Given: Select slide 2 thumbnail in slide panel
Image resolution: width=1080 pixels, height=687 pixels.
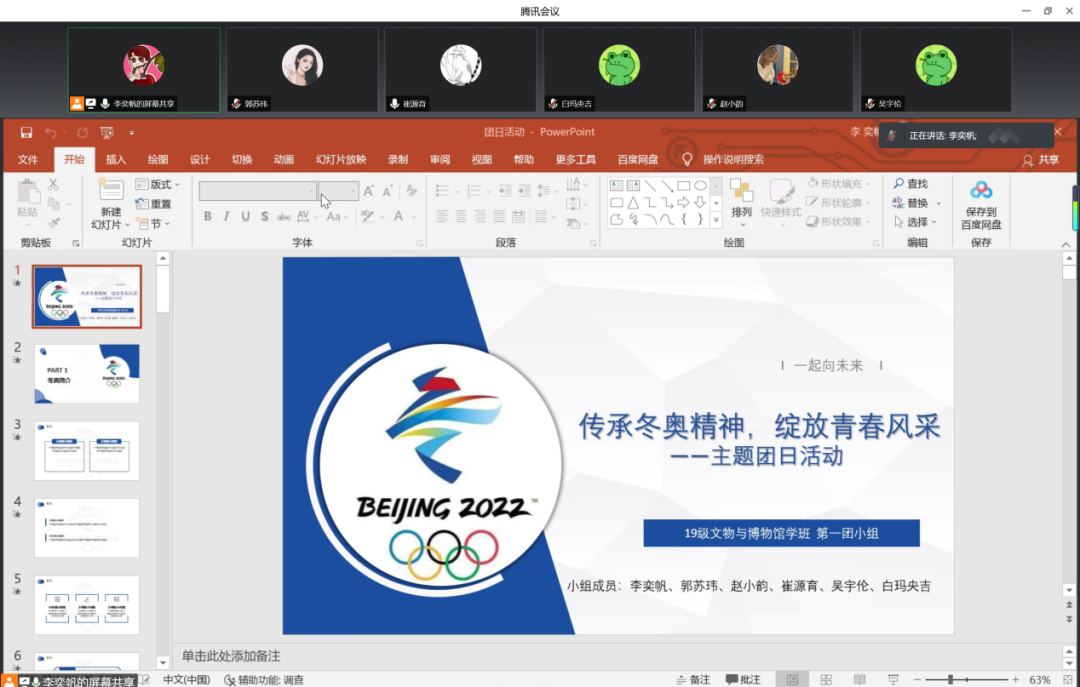Looking at the screenshot, I should point(87,373).
